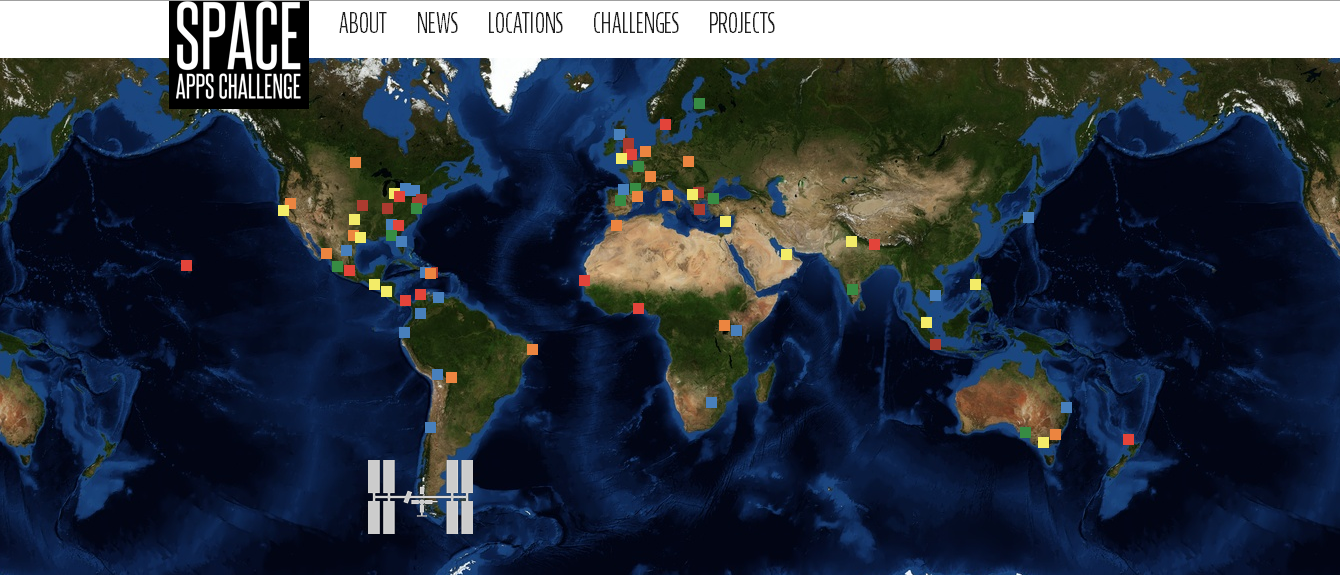
Task: Click the blue marker in Venezuela
Action: pos(438,297)
